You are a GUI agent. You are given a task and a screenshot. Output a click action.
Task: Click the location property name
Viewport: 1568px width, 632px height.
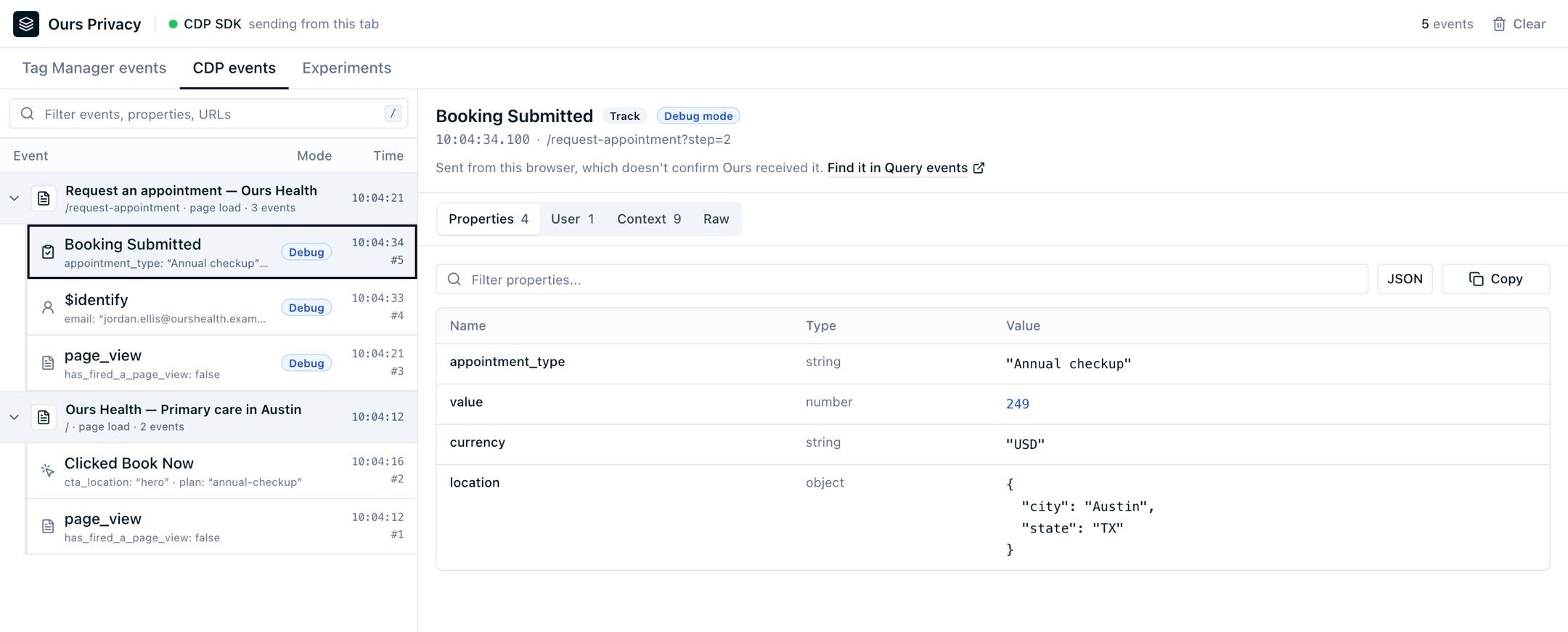(475, 482)
